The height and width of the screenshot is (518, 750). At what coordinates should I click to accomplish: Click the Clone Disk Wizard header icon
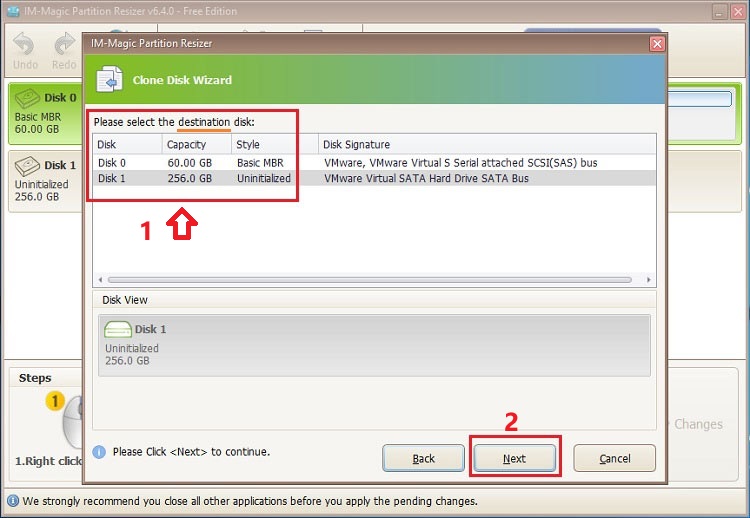tap(110, 79)
